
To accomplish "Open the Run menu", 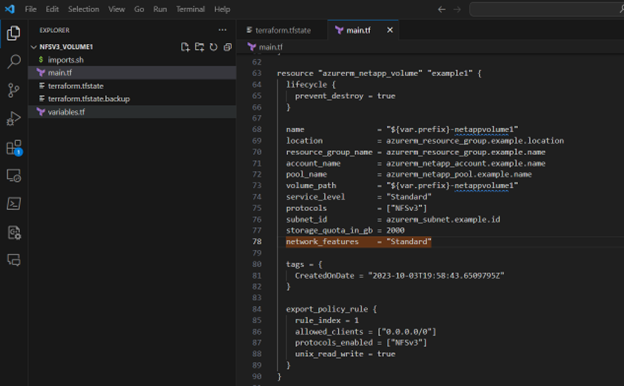I will (160, 9).
